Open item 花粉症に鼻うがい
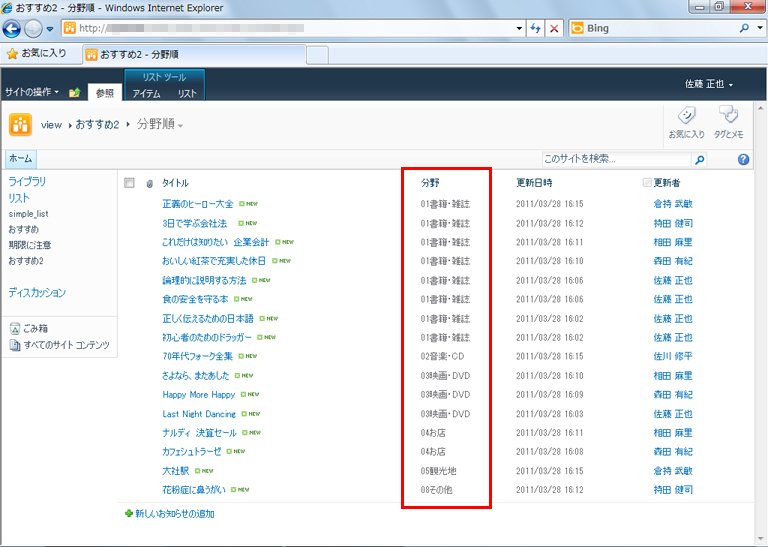Image resolution: width=768 pixels, height=547 pixels. pyautogui.click(x=194, y=490)
